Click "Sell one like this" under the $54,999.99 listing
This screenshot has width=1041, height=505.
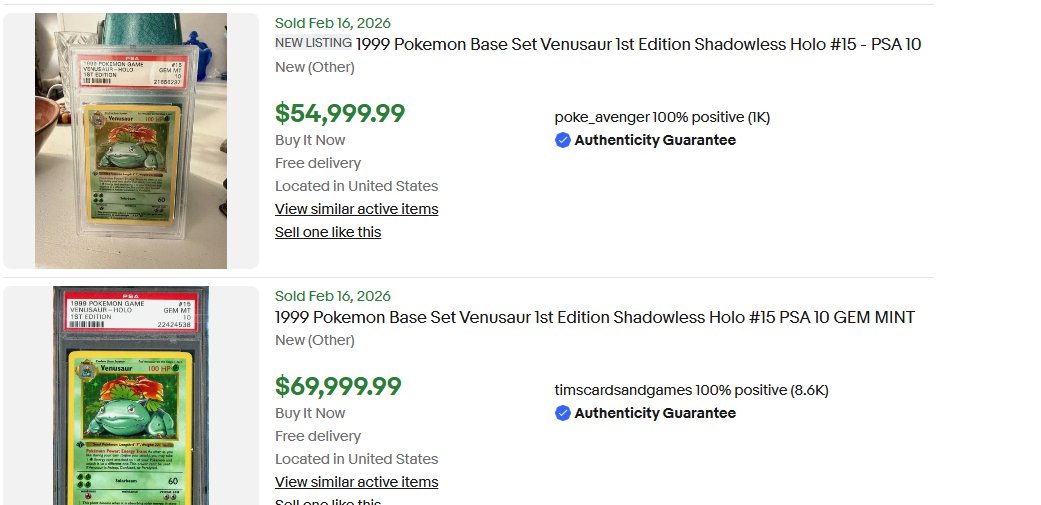tap(328, 232)
